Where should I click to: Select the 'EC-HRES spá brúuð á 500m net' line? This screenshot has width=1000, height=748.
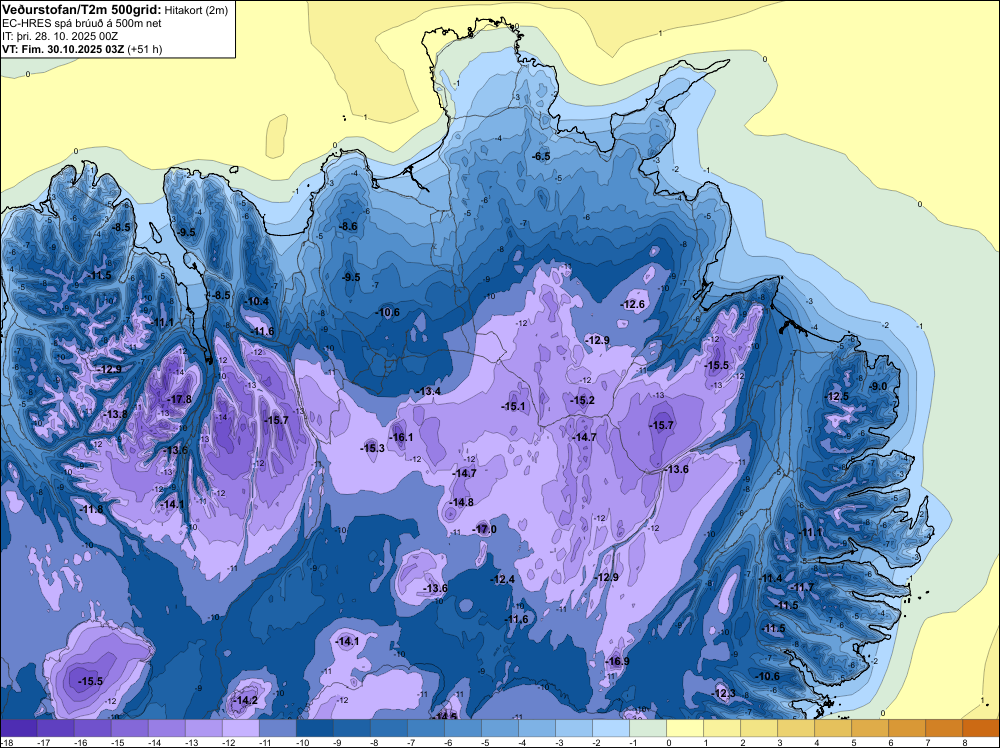coord(82,23)
